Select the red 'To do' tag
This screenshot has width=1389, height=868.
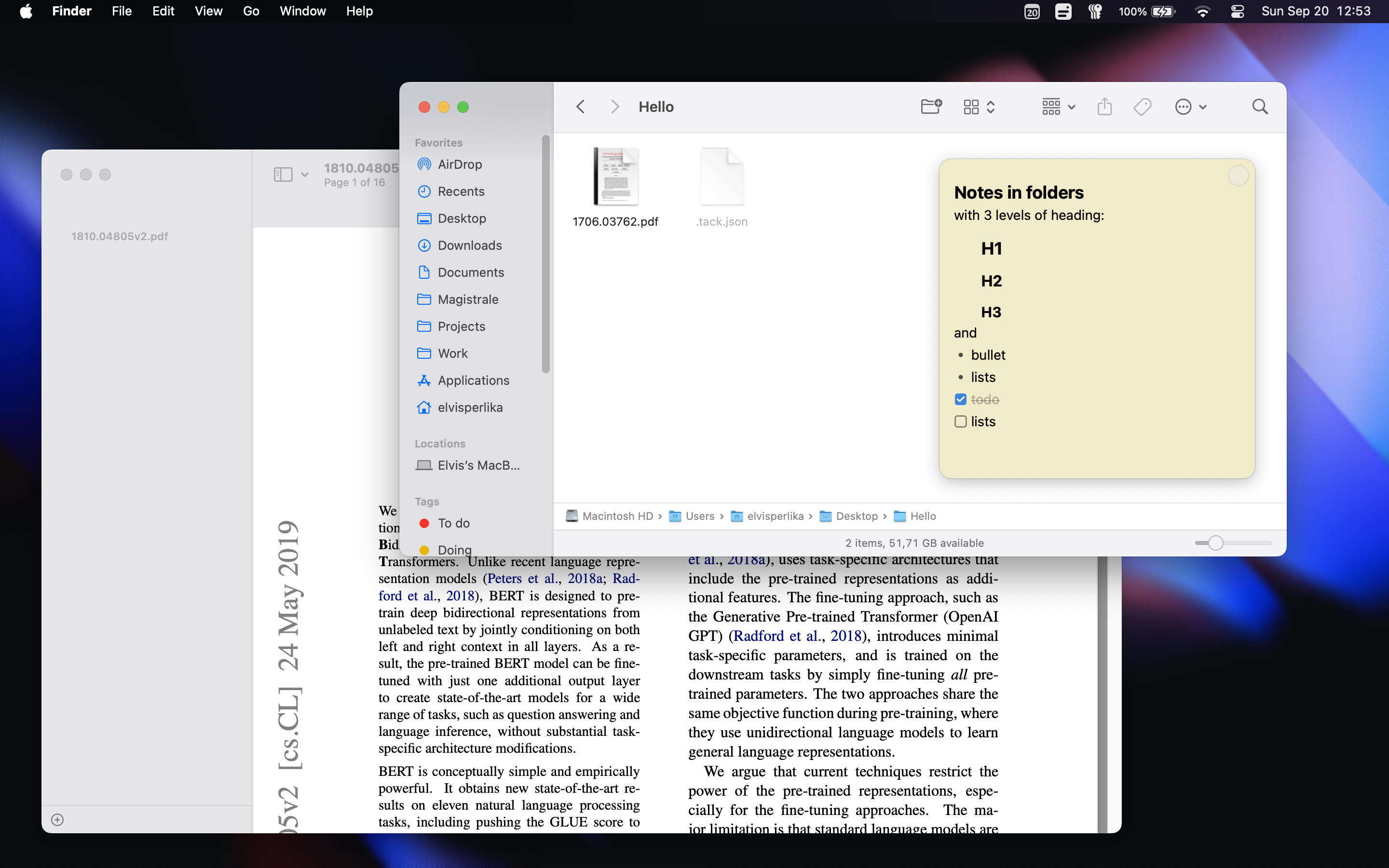click(x=445, y=523)
